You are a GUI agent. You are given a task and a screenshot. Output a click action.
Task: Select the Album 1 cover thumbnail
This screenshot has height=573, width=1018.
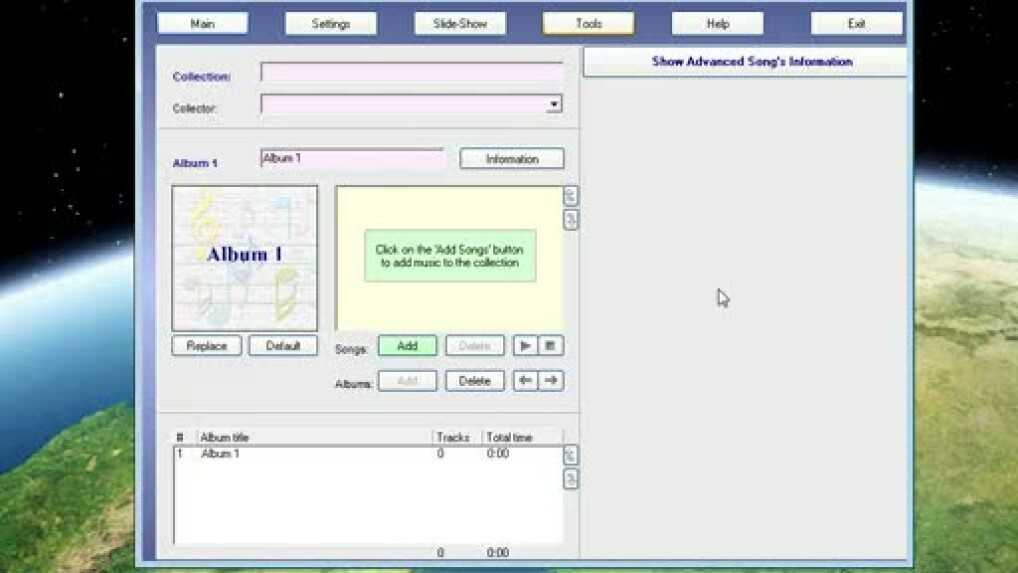tap(245, 258)
